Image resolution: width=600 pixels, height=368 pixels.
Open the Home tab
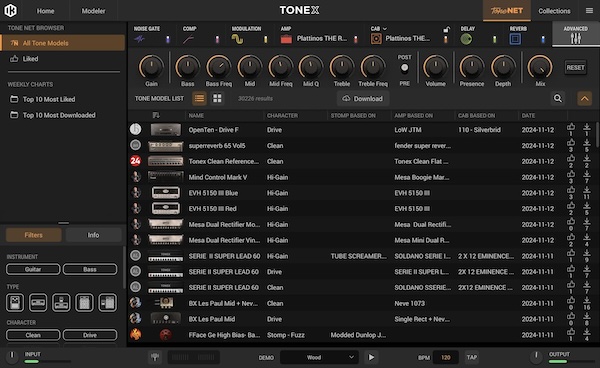pyautogui.click(x=45, y=11)
